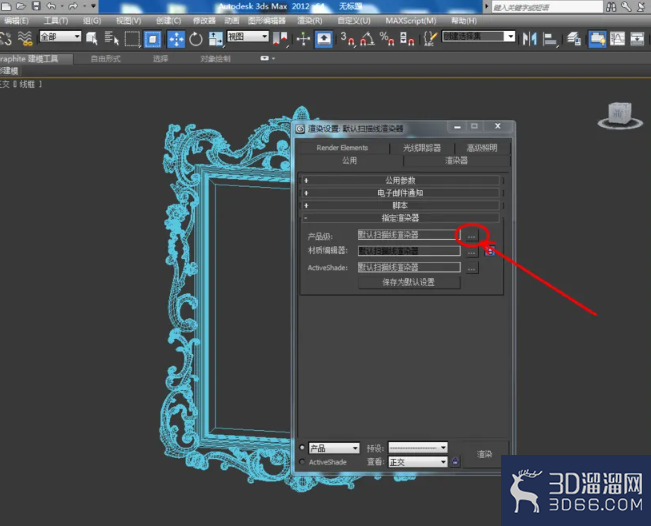Click the 保存为默认设置 button
The height and width of the screenshot is (526, 651).
click(x=409, y=282)
